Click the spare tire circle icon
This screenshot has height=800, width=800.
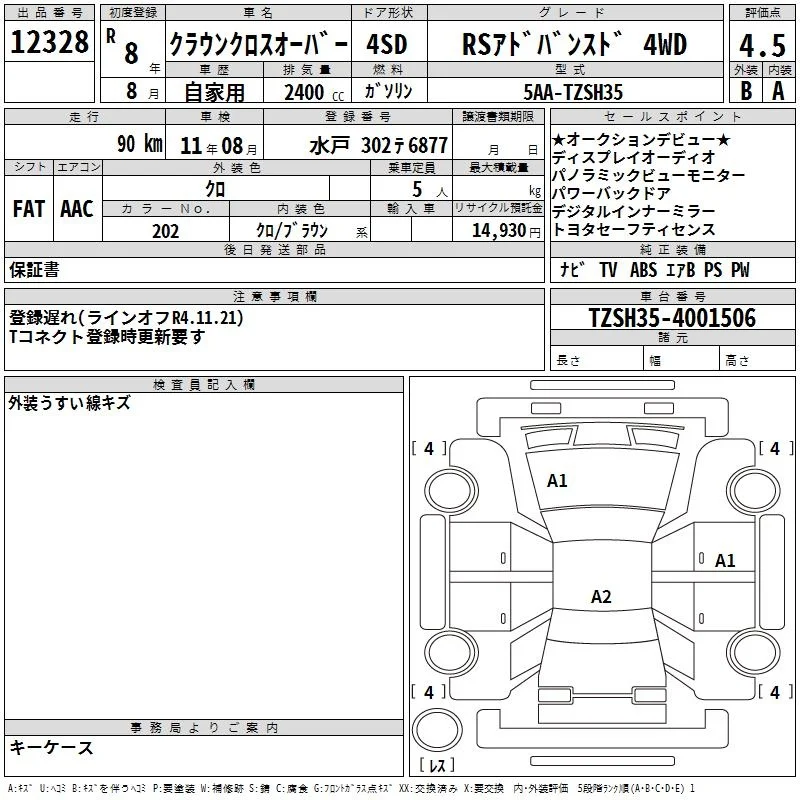437,730
